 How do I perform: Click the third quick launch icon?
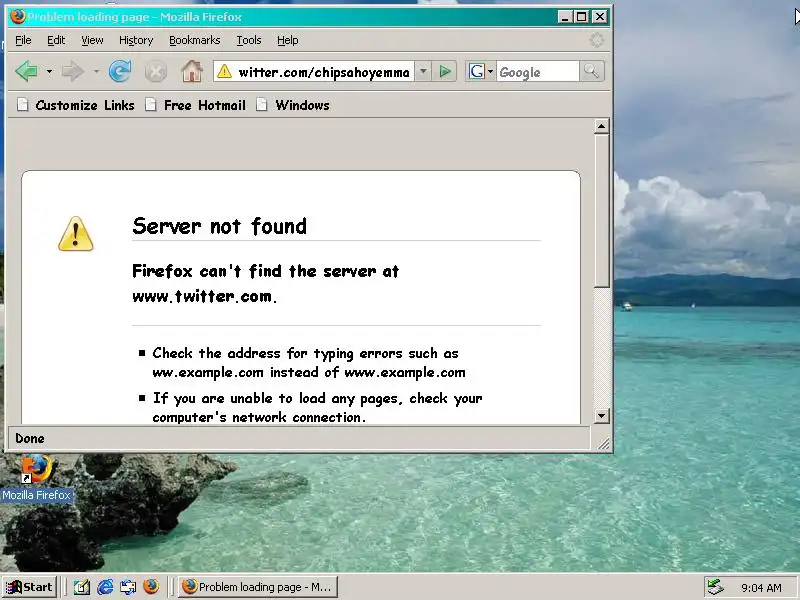tap(128, 587)
